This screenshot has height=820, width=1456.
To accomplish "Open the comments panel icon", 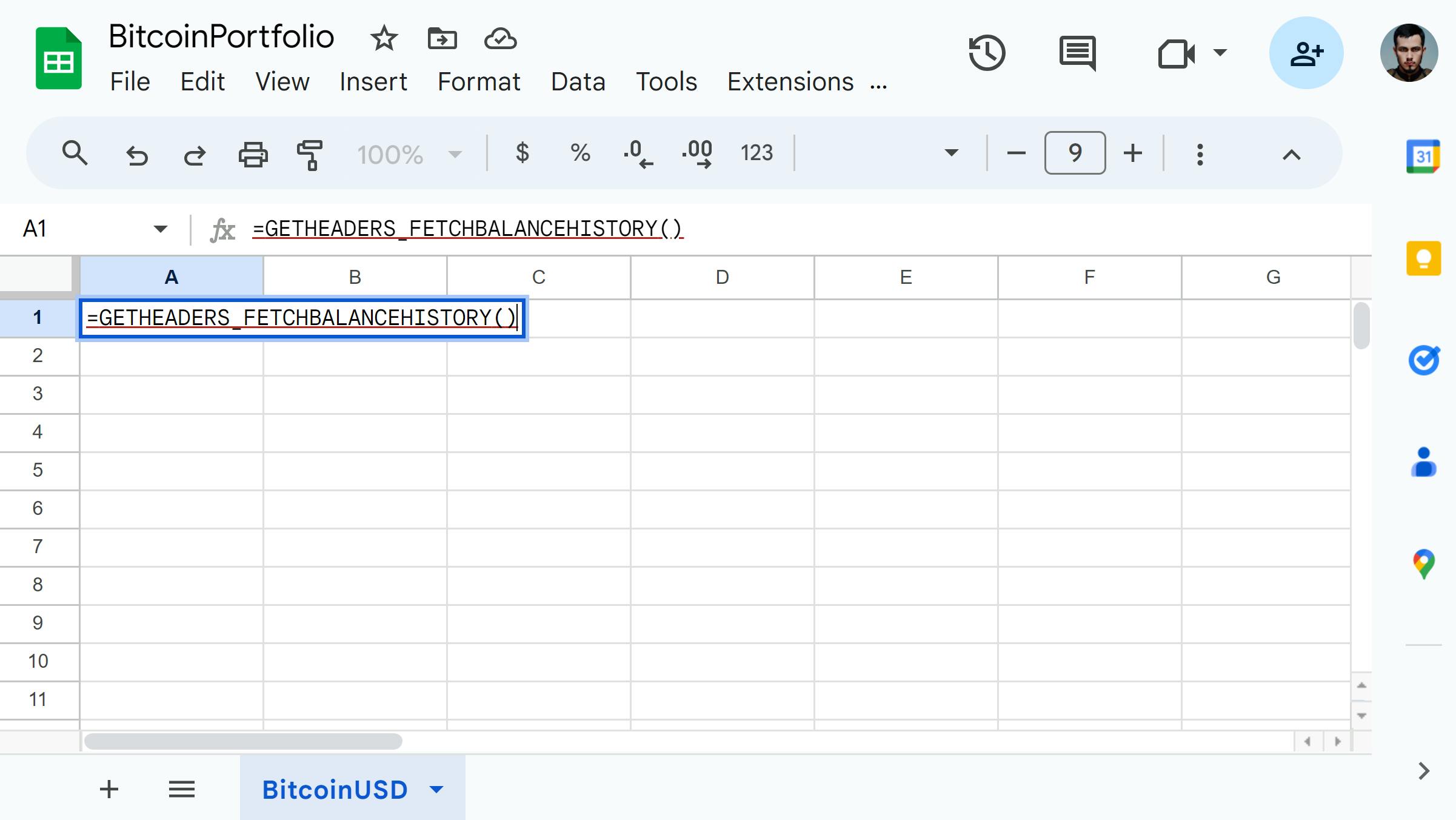I will pyautogui.click(x=1077, y=53).
